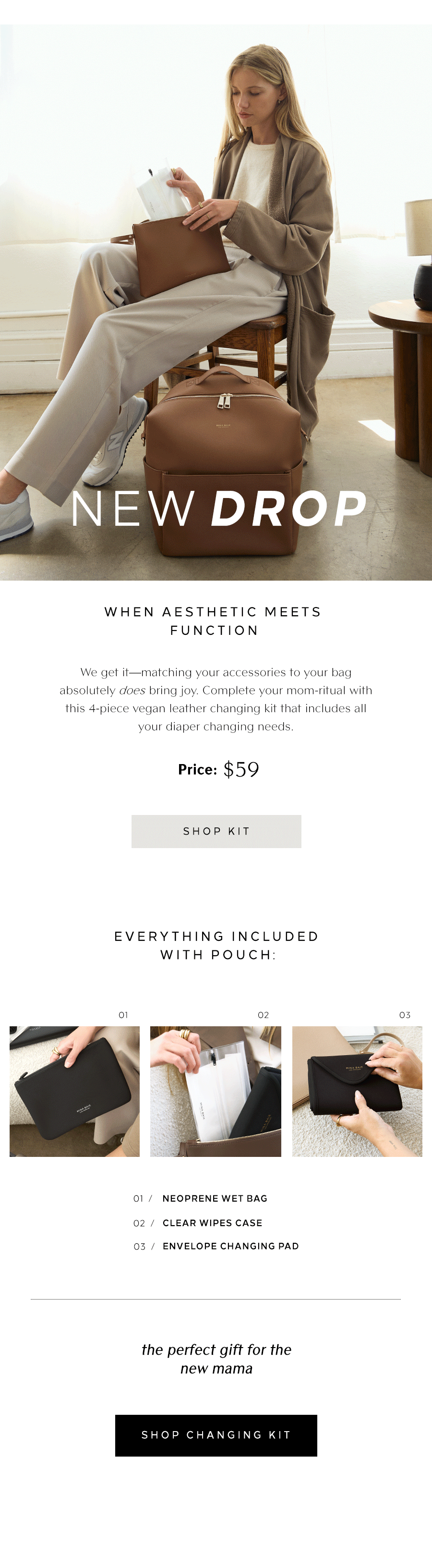Select the neoprene wet bag photo
The image size is (432, 1568).
tap(74, 1091)
